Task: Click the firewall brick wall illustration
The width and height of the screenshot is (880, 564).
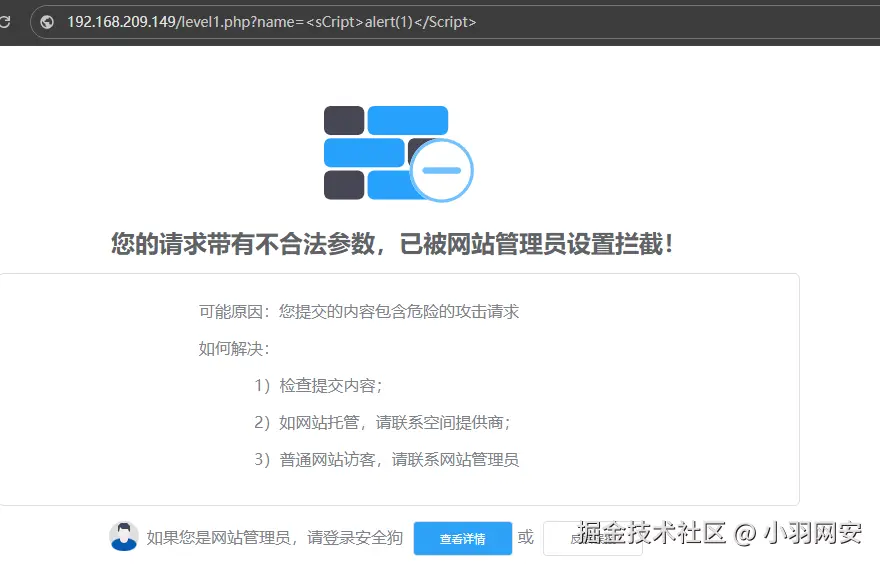Action: [398, 153]
